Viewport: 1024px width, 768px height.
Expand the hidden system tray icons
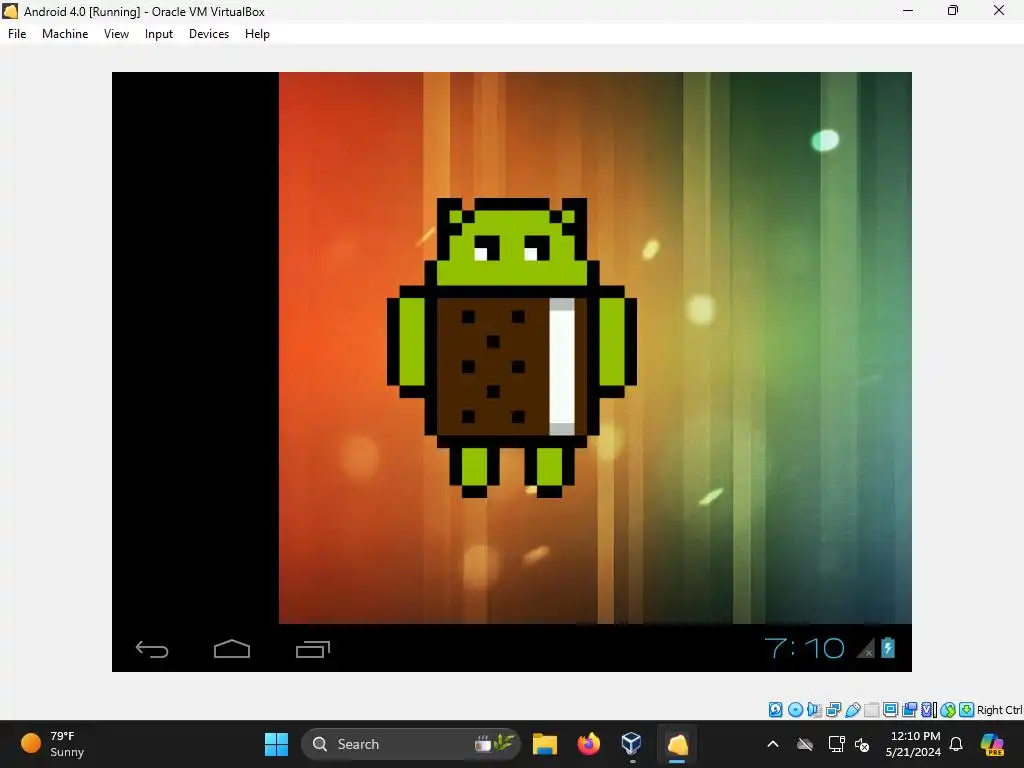pyautogui.click(x=773, y=744)
